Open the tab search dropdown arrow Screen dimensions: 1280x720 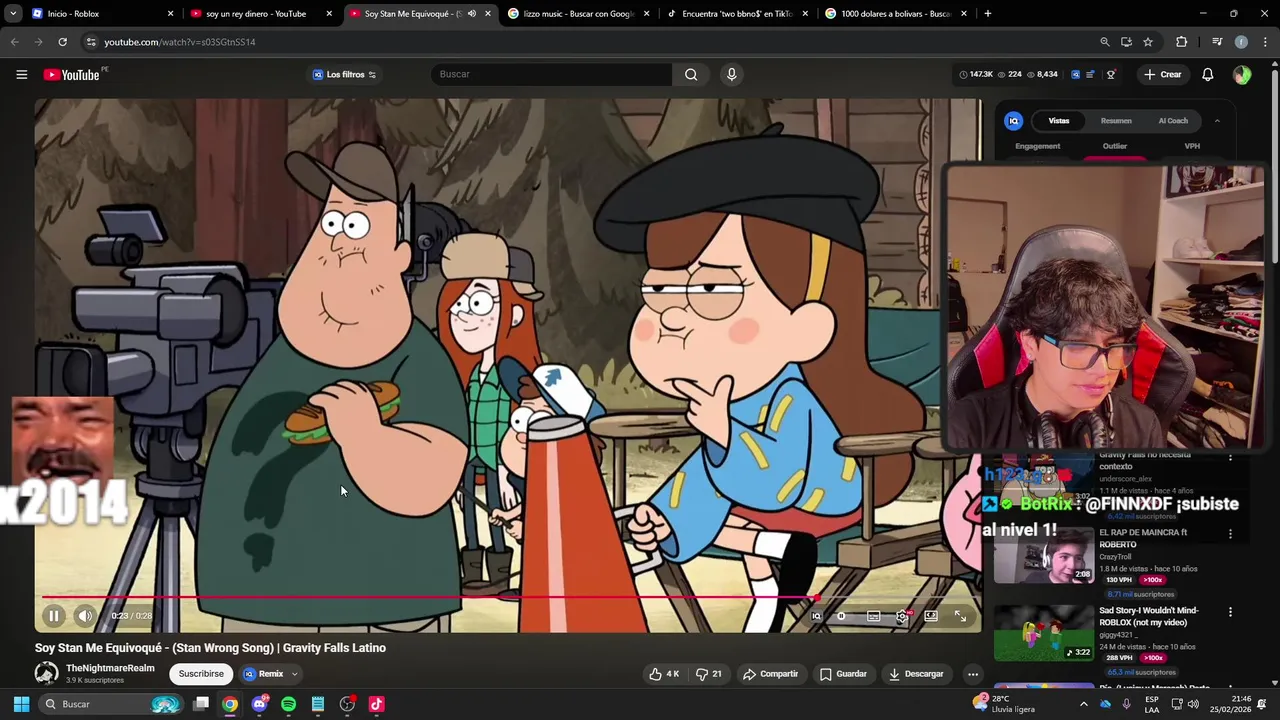click(12, 14)
